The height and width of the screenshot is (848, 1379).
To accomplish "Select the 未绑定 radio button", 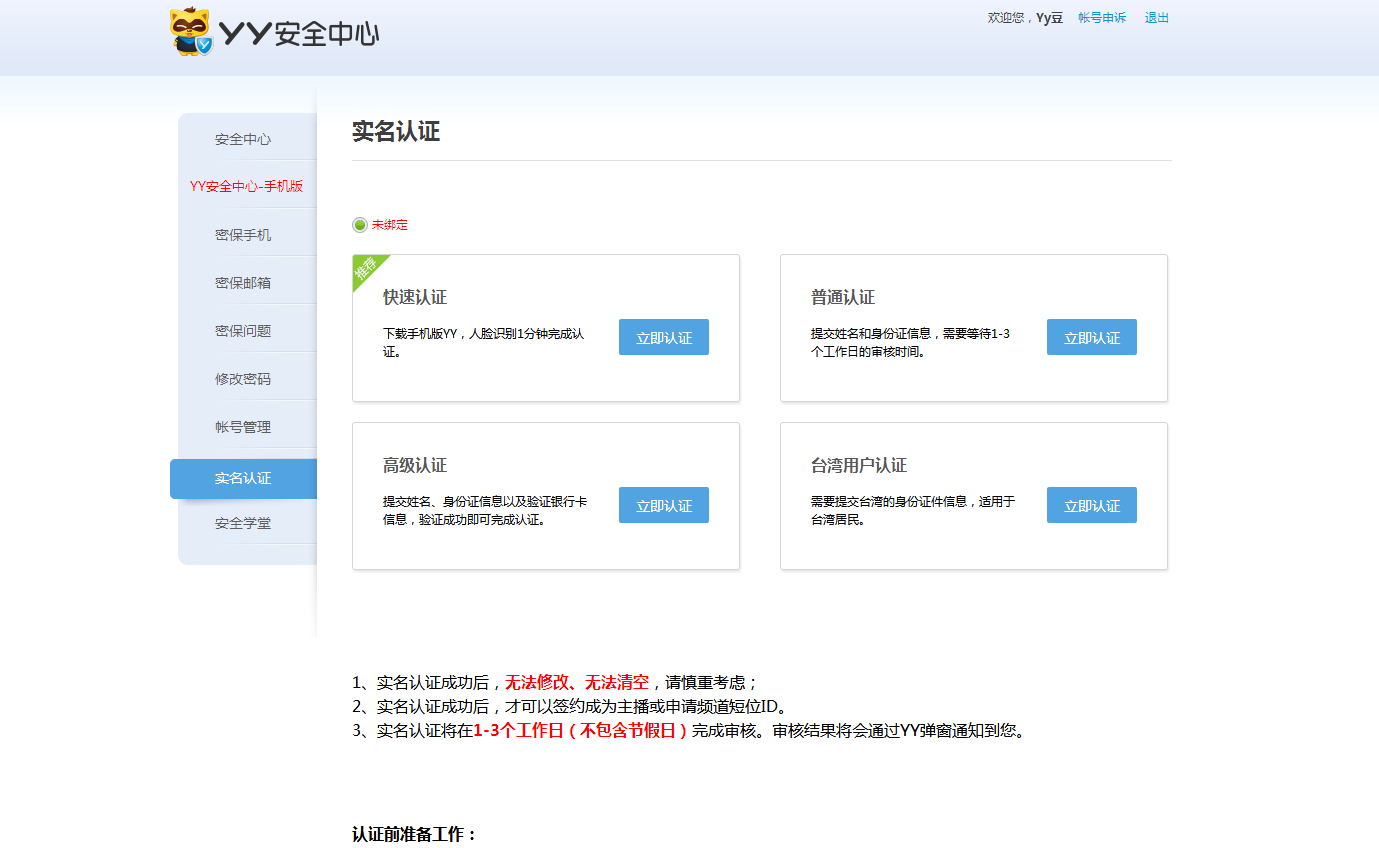I will (359, 224).
